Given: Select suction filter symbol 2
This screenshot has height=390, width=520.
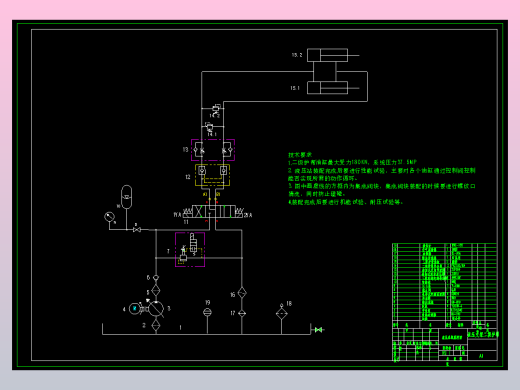Looking at the screenshot, I should click(x=156, y=325).
